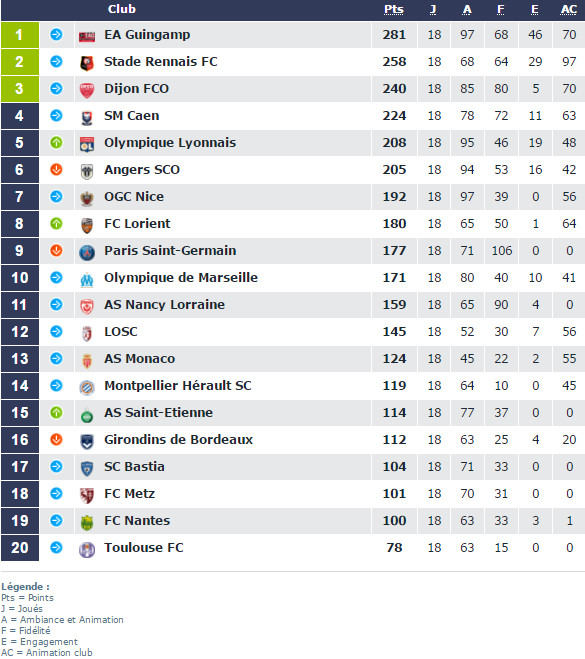This screenshot has width=585, height=659.
Task: Click the green up arrow beside Olympique Lyonnais
Action: click(56, 143)
